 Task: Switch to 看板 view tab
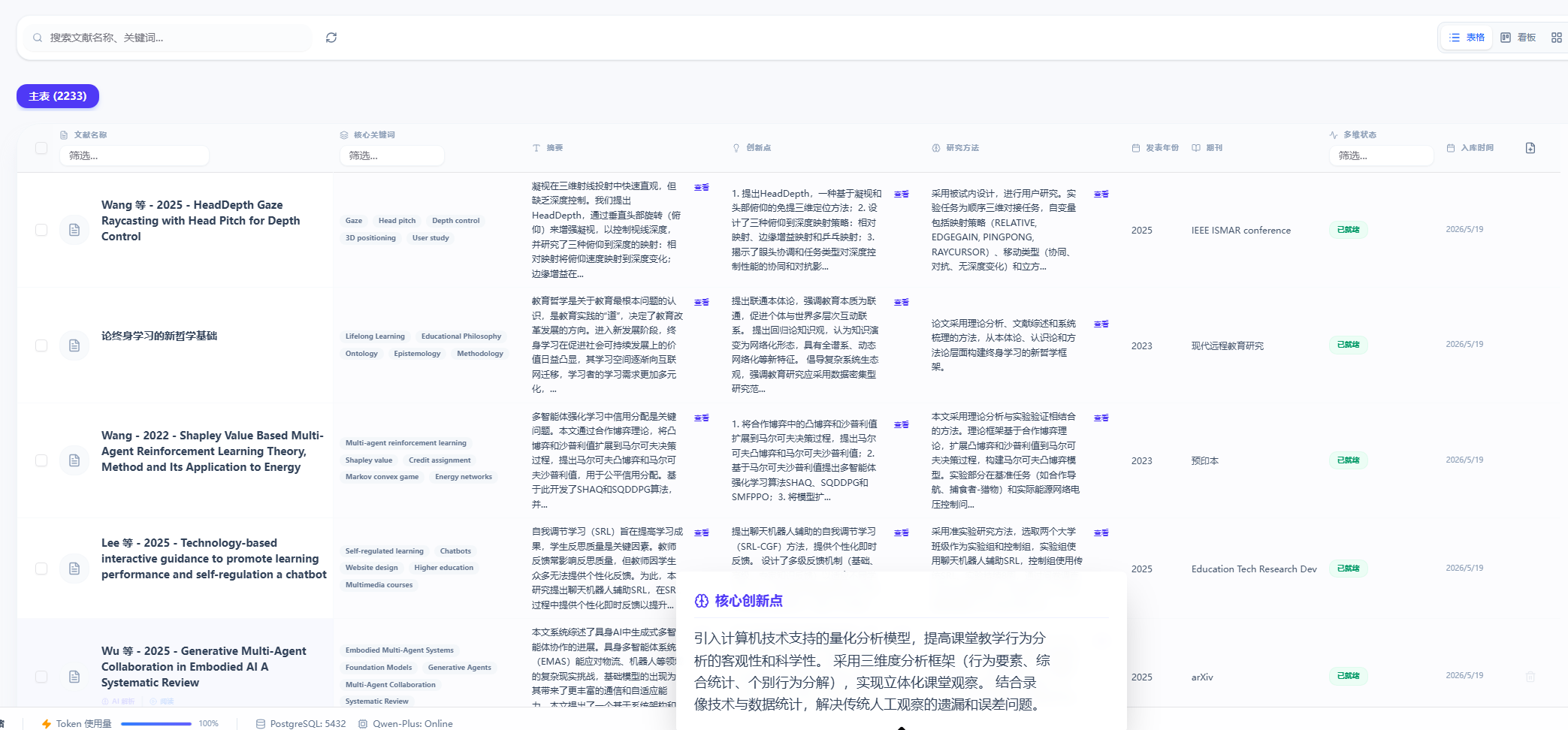pyautogui.click(x=1518, y=38)
